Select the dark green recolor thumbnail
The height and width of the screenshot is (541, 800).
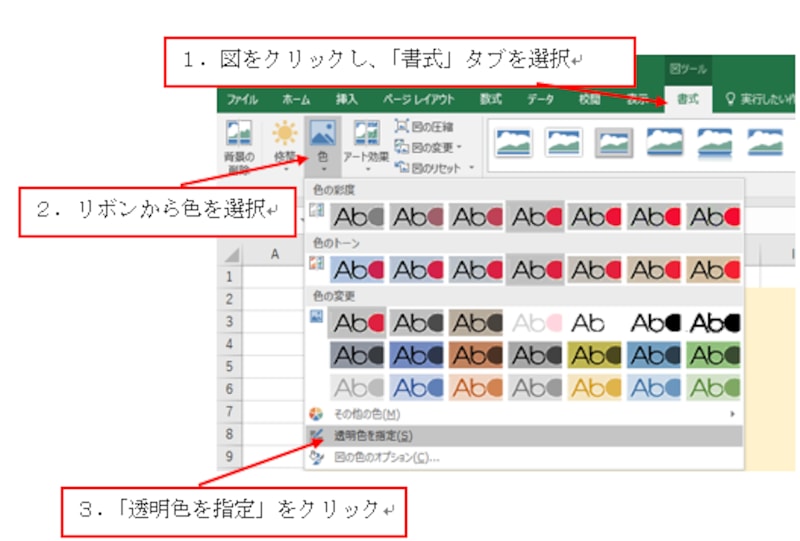coord(713,355)
